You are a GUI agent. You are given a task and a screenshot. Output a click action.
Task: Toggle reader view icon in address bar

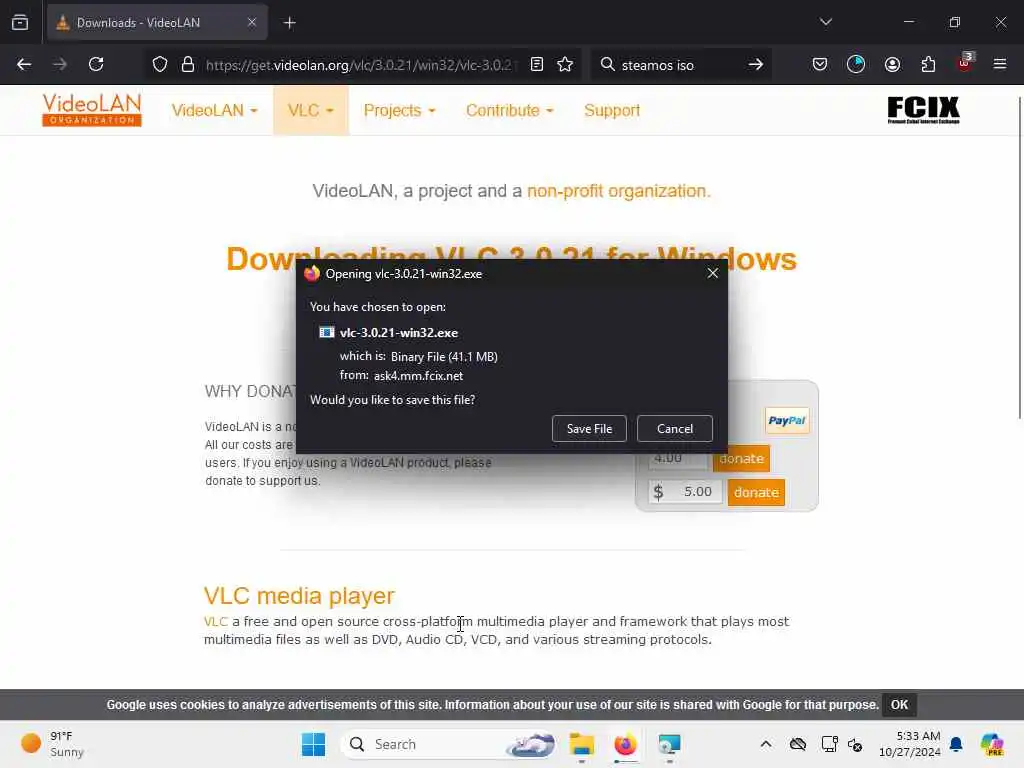pyautogui.click(x=537, y=64)
